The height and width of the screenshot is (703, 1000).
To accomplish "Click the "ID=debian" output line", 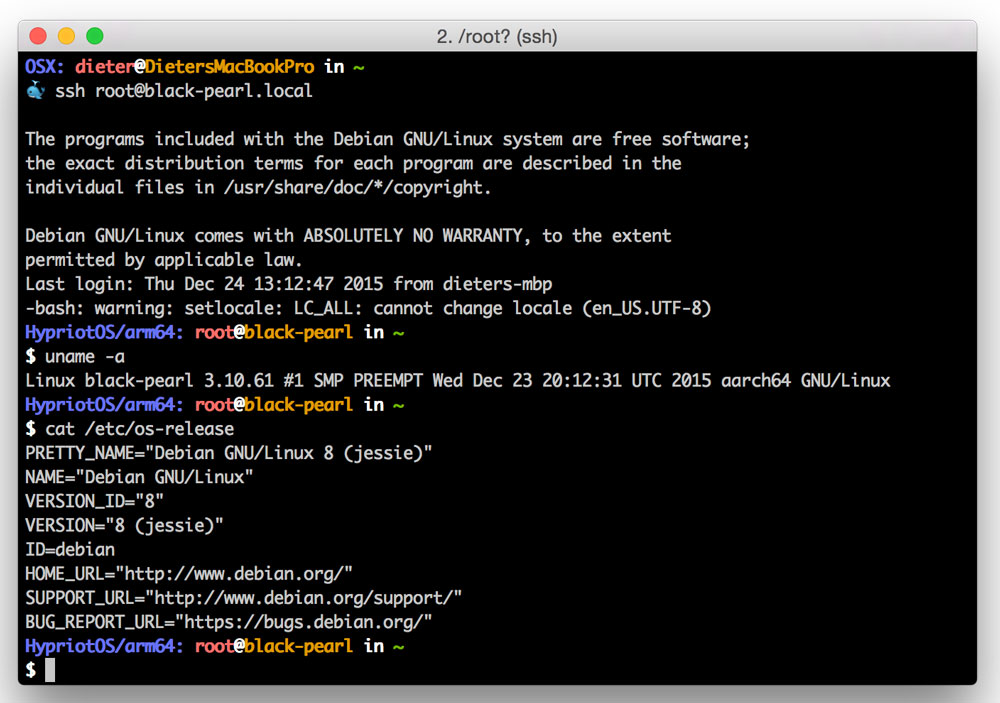I will click(x=70, y=550).
